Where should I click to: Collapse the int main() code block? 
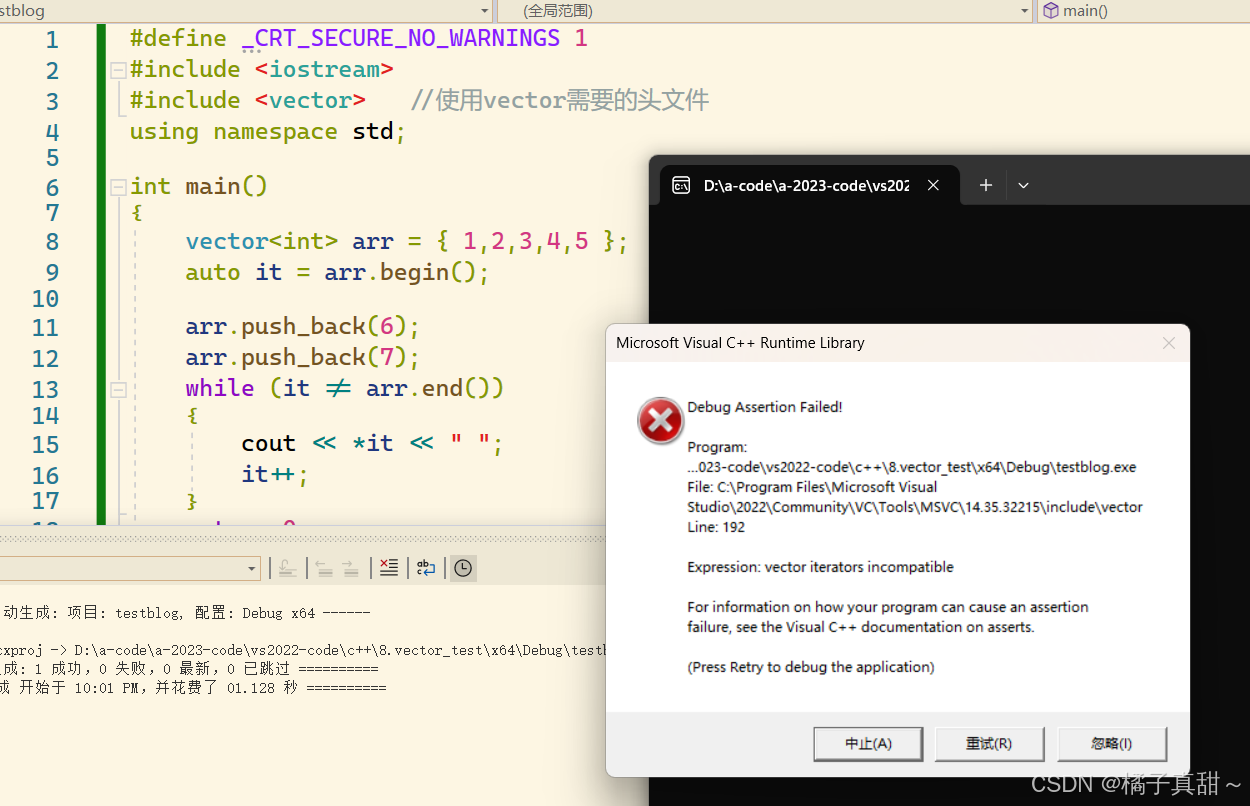click(x=118, y=187)
